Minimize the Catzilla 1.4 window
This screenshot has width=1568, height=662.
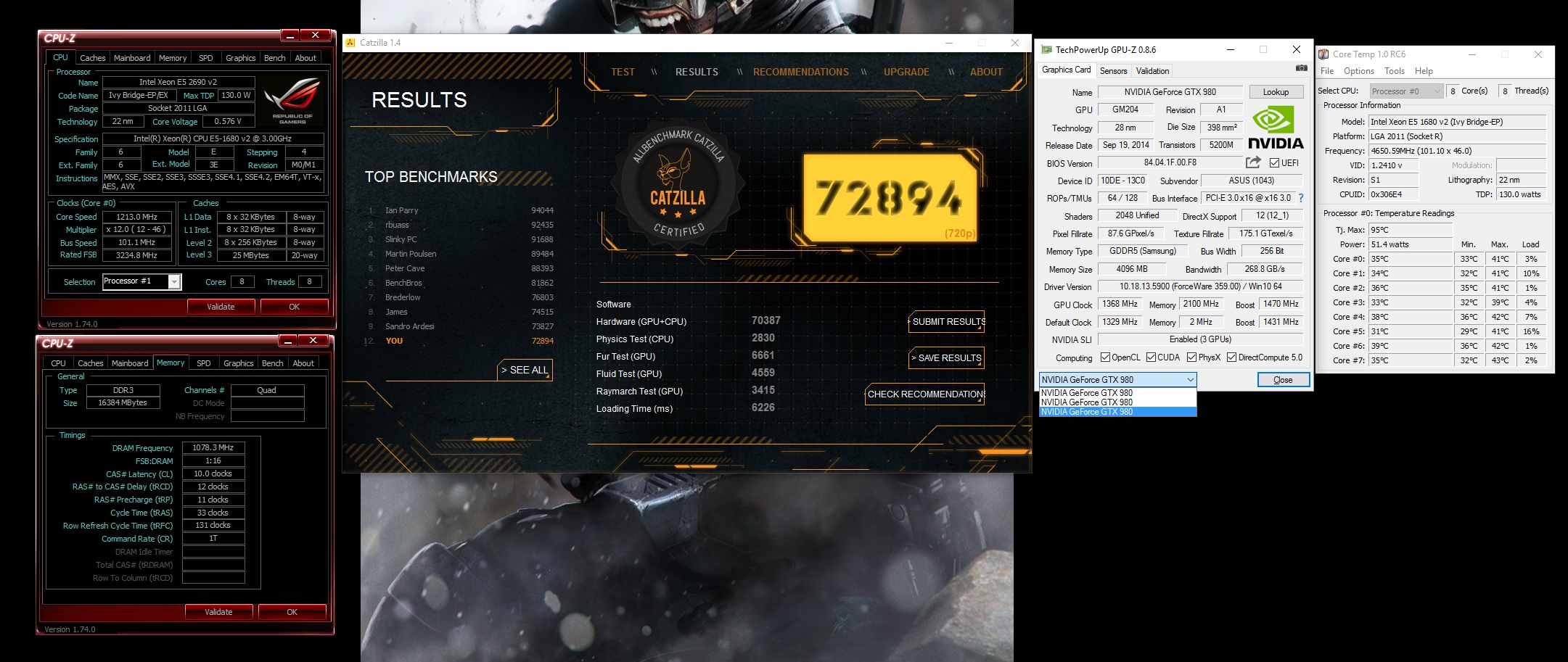coord(948,43)
